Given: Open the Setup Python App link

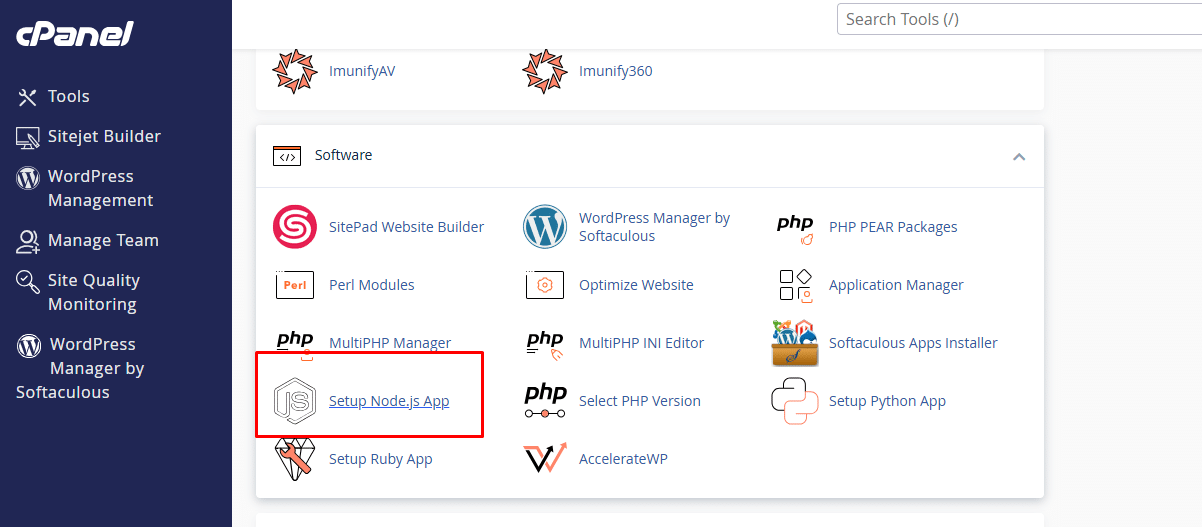Looking at the screenshot, I should [x=887, y=401].
